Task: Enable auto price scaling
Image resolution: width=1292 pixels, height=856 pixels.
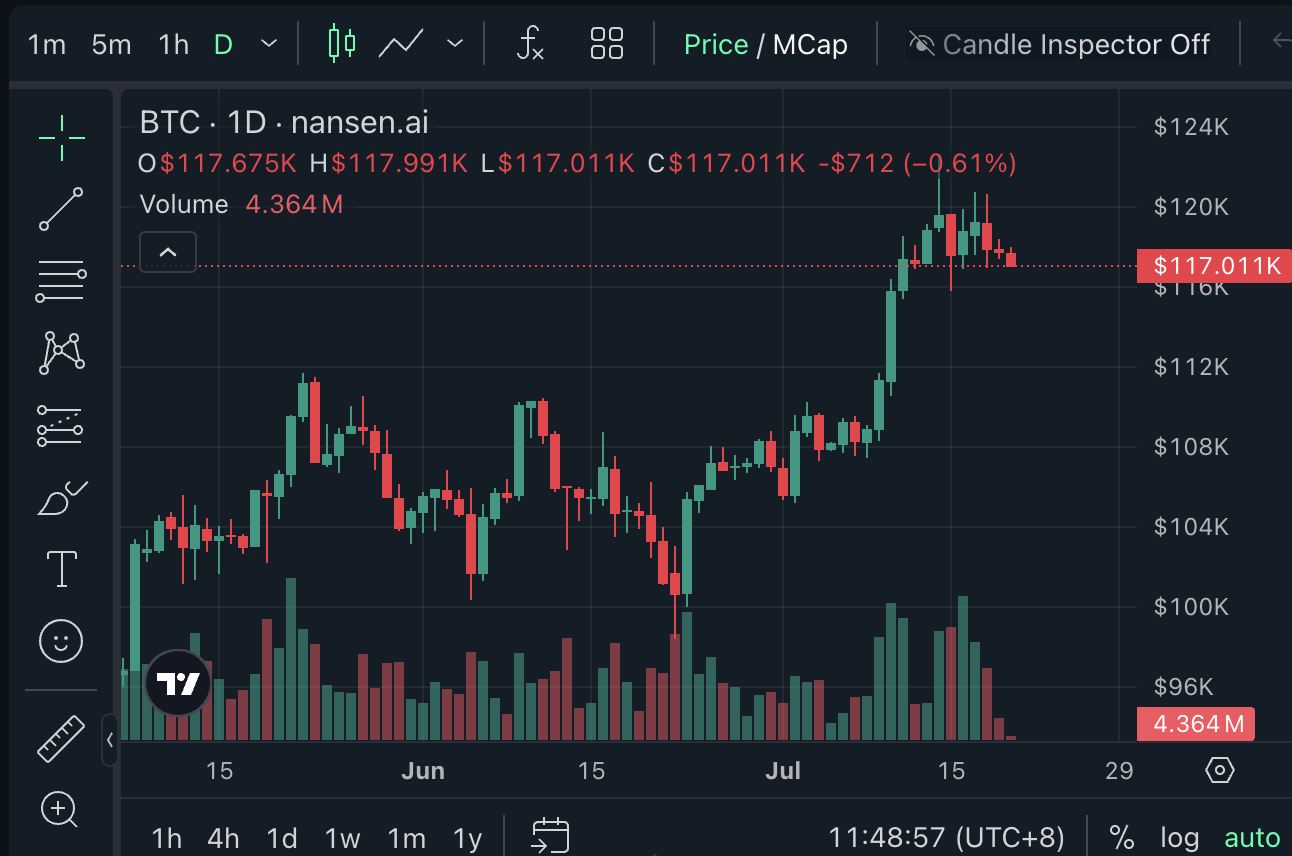Action: tap(1251, 838)
